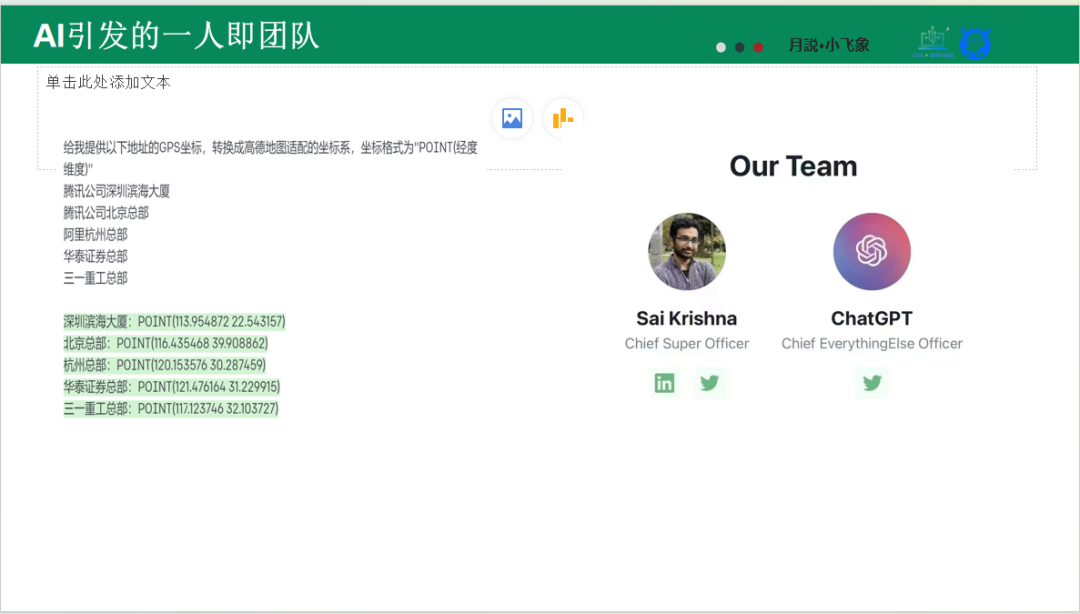Click the result "杭州总部: POINT(120.153576 30.287459)"
The width and height of the screenshot is (1080, 614).
[x=165, y=365]
